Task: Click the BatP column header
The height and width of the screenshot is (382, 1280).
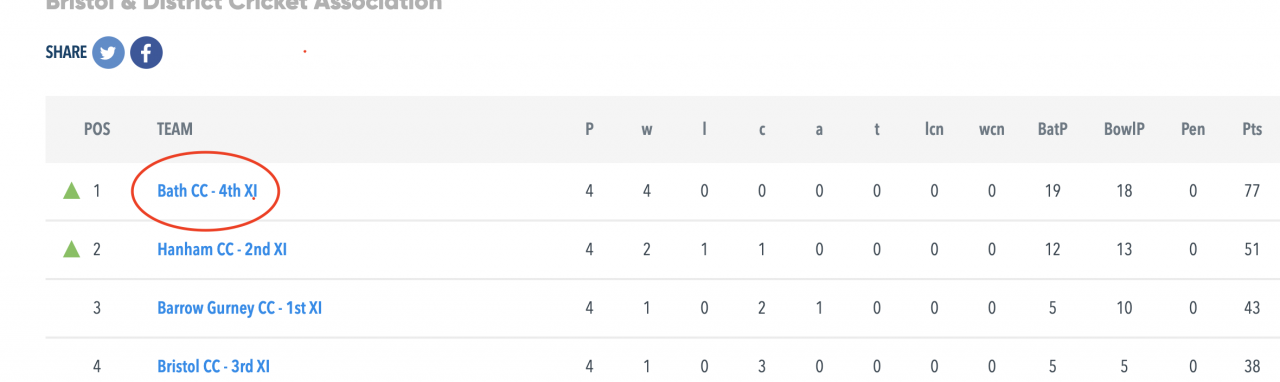Action: click(1052, 129)
